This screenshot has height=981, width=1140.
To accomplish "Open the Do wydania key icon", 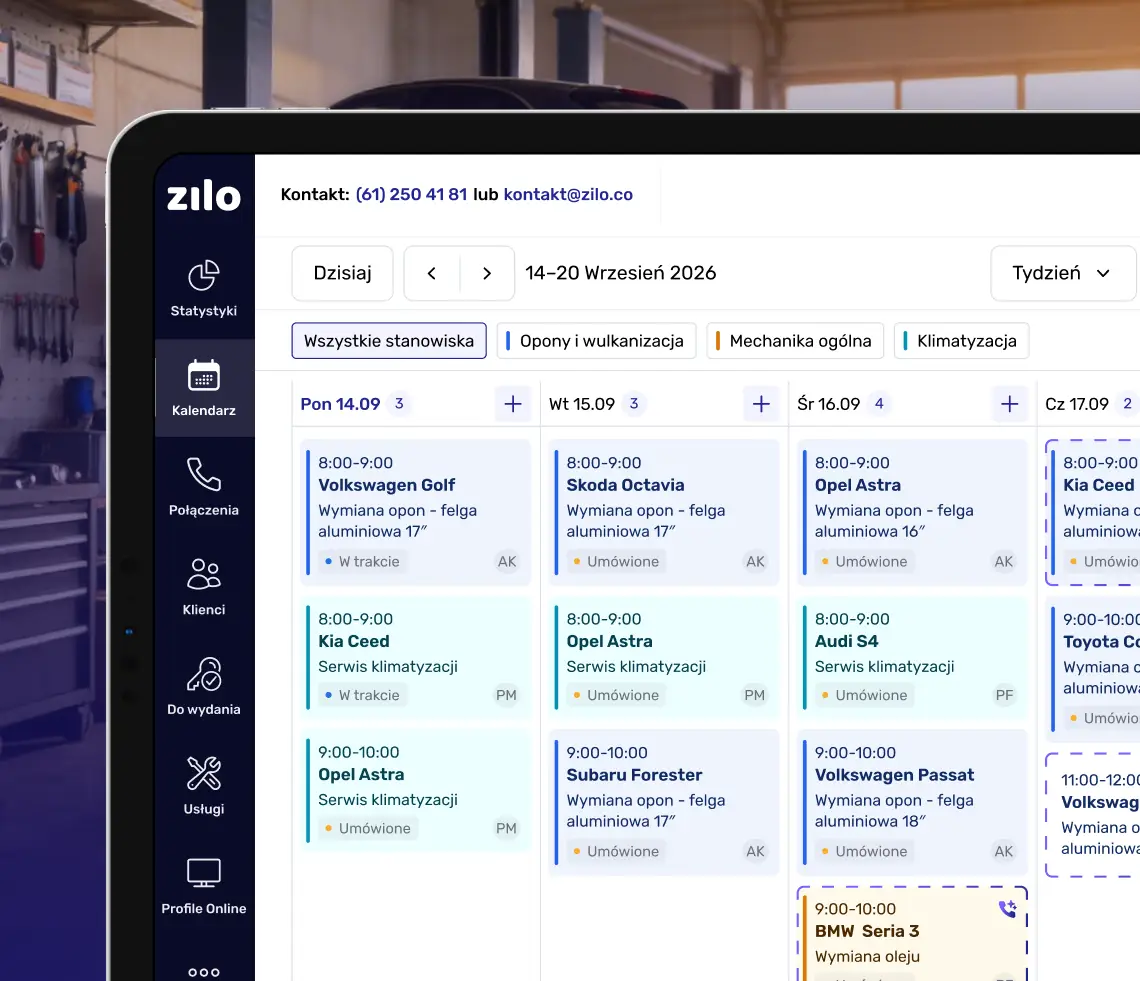I will click(x=204, y=674).
